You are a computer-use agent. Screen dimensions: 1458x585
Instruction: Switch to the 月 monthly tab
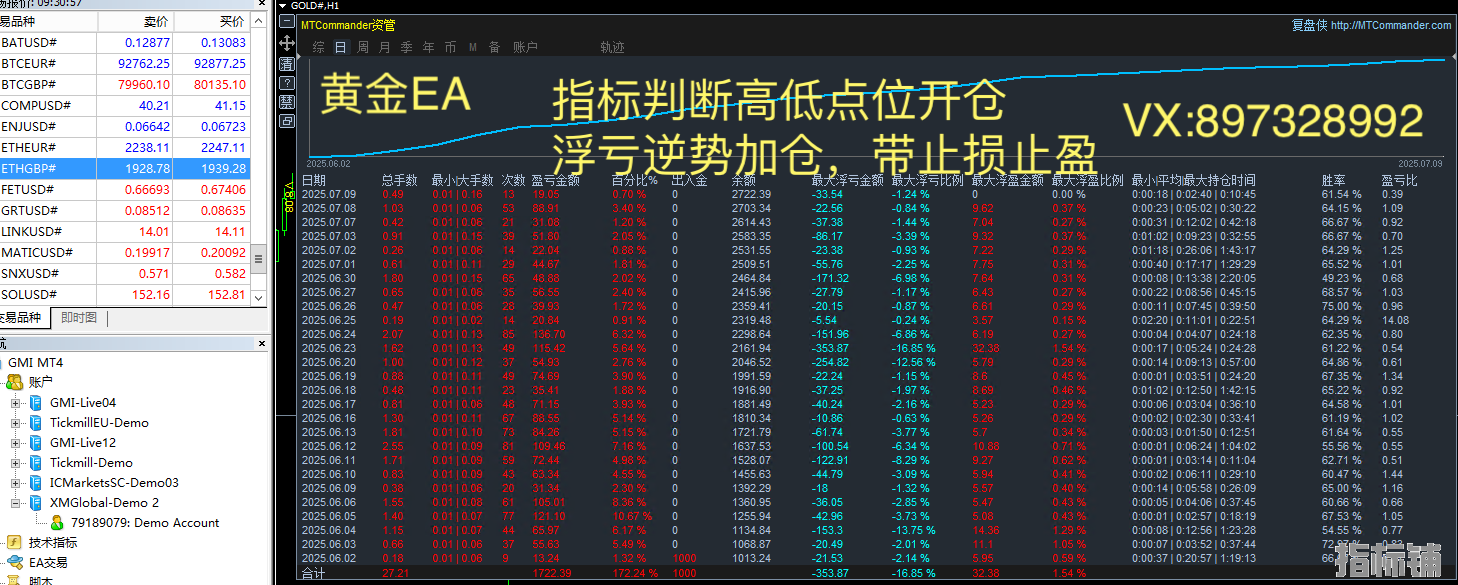click(384, 47)
